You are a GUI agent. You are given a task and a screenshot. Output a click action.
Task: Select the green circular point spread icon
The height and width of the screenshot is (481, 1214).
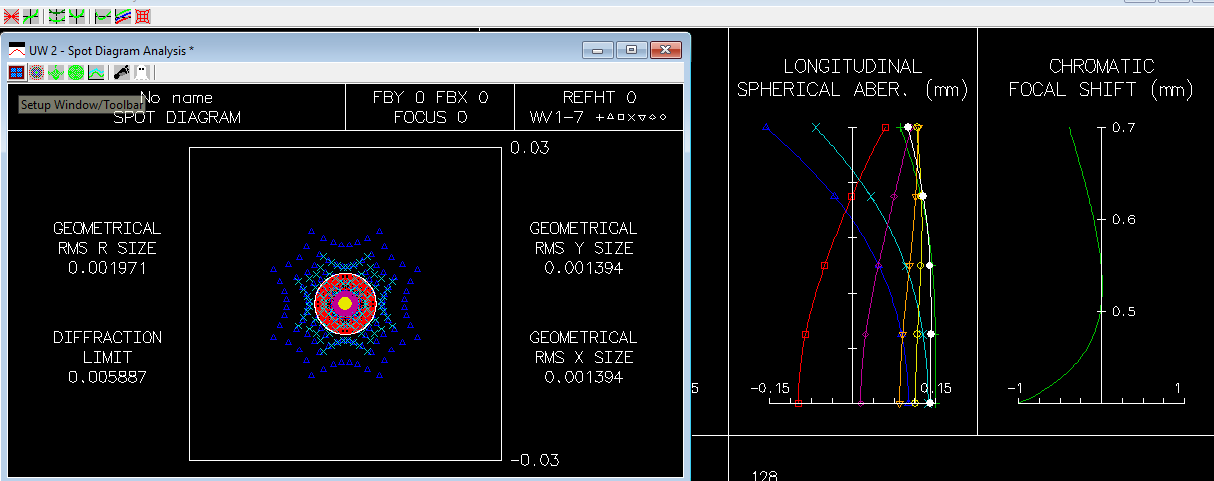76,72
